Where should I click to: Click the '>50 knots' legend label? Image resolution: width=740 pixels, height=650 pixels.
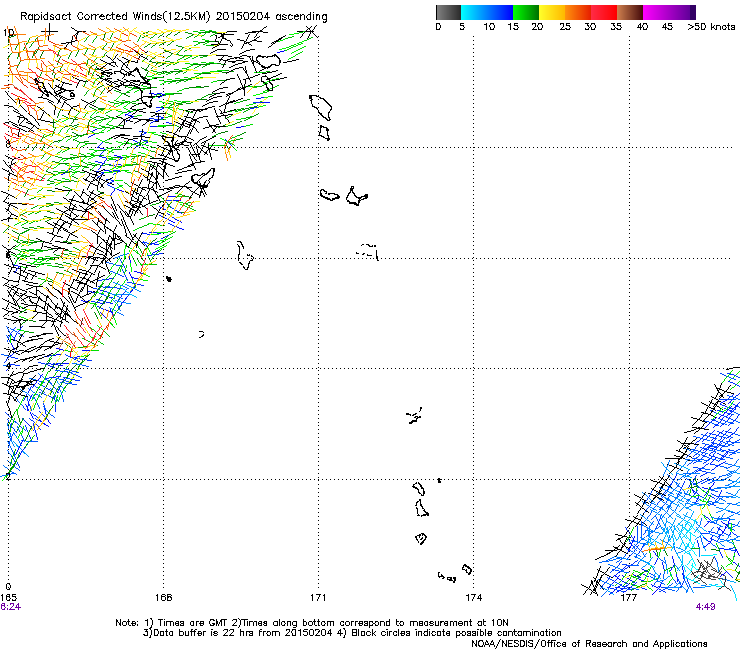[711, 27]
